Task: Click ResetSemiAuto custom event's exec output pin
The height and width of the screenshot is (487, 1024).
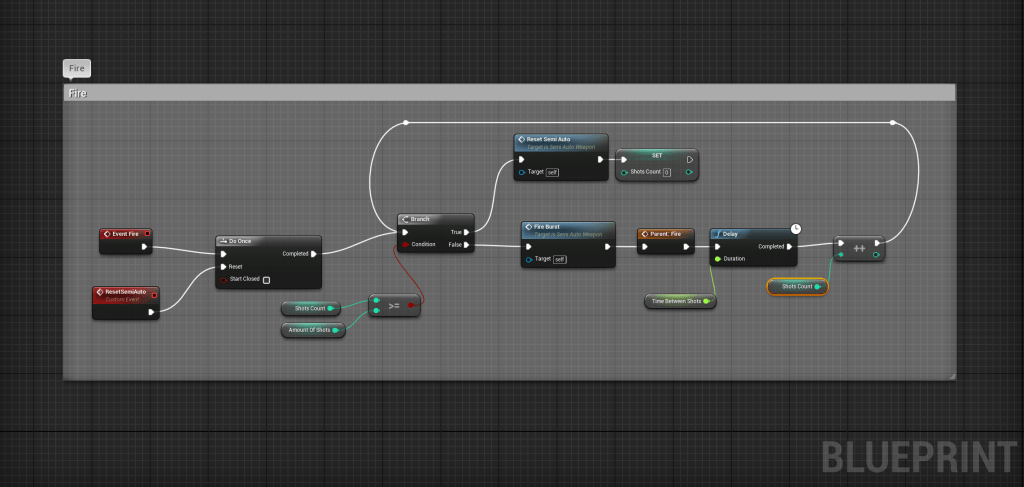Action: 151,312
